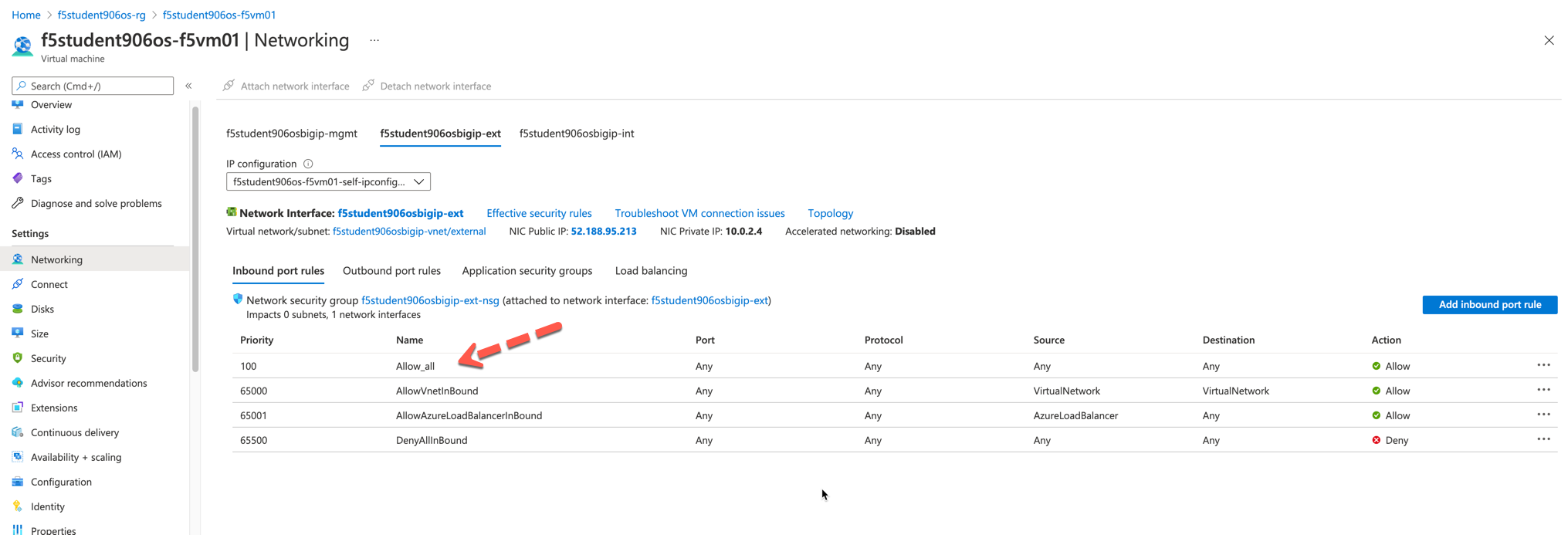Screen dimensions: 1568x535
Task: Open Effective security rules link
Action: (x=539, y=213)
